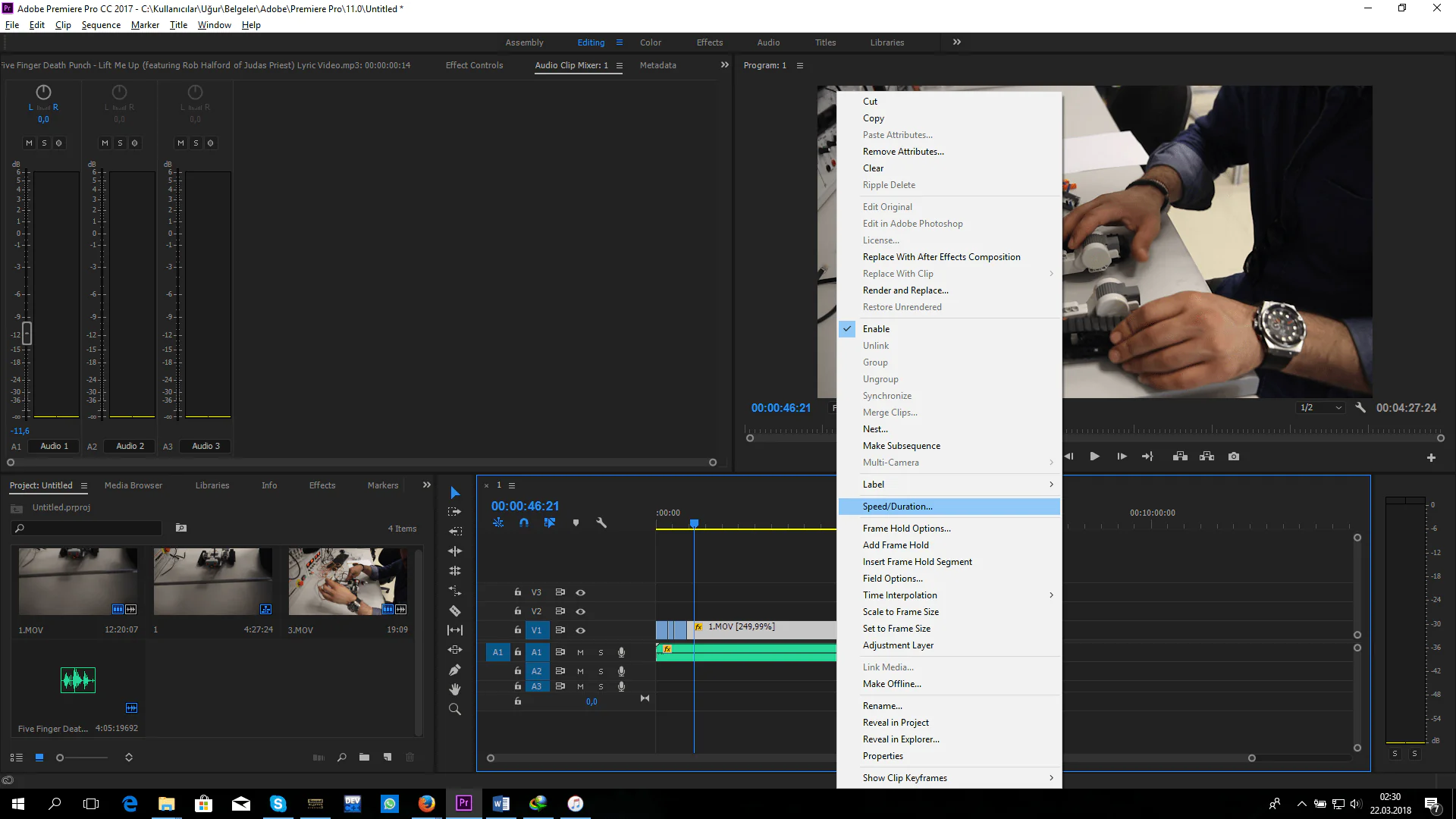Select the Track Select Forward tool
The width and height of the screenshot is (1456, 819).
455,513
